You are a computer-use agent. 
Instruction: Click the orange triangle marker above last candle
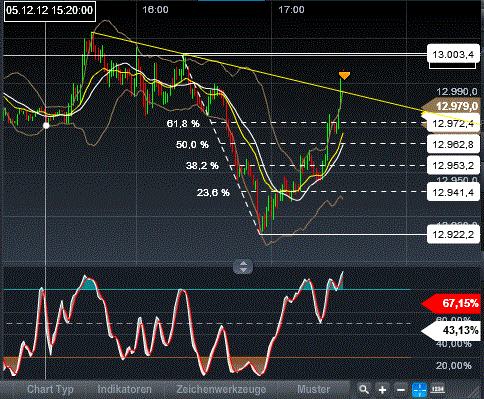tap(344, 75)
